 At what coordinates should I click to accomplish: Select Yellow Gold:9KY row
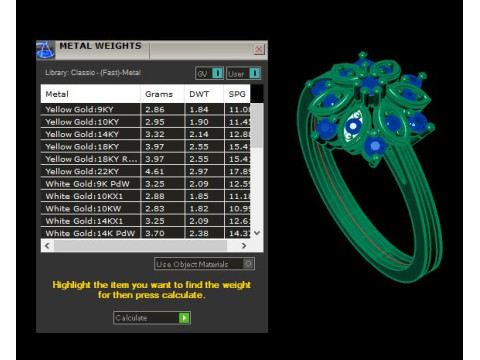point(146,109)
